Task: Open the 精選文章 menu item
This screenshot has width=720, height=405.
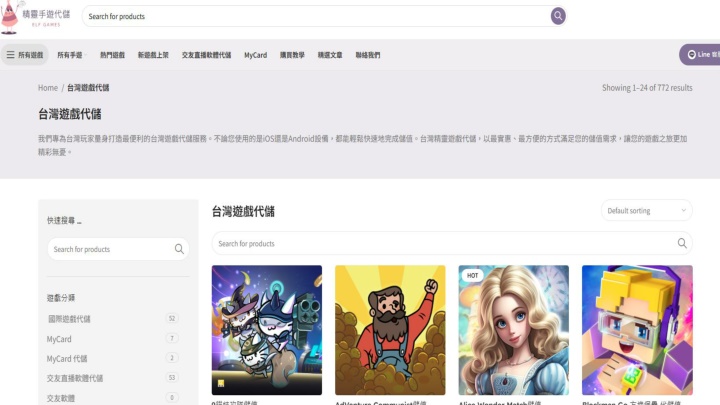Action: click(330, 55)
